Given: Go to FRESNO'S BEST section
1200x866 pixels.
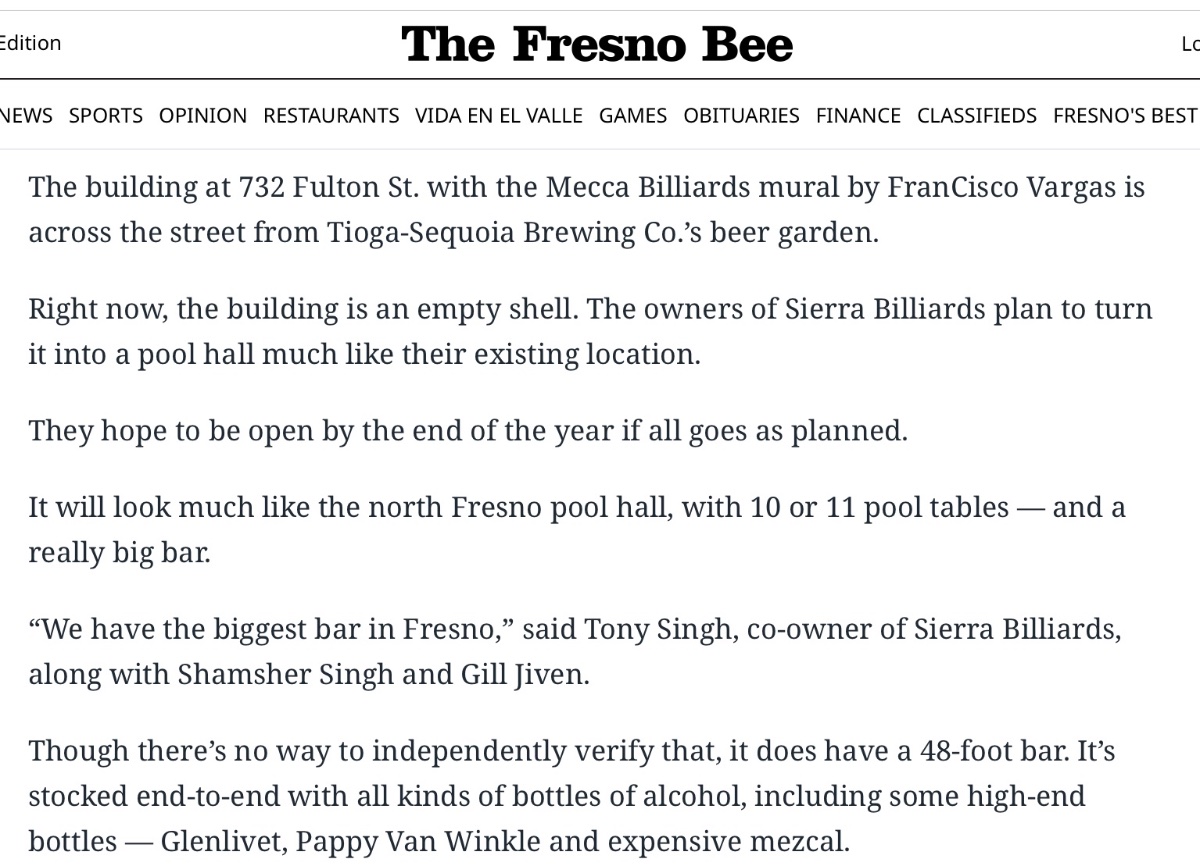Looking at the screenshot, I should (1126, 115).
